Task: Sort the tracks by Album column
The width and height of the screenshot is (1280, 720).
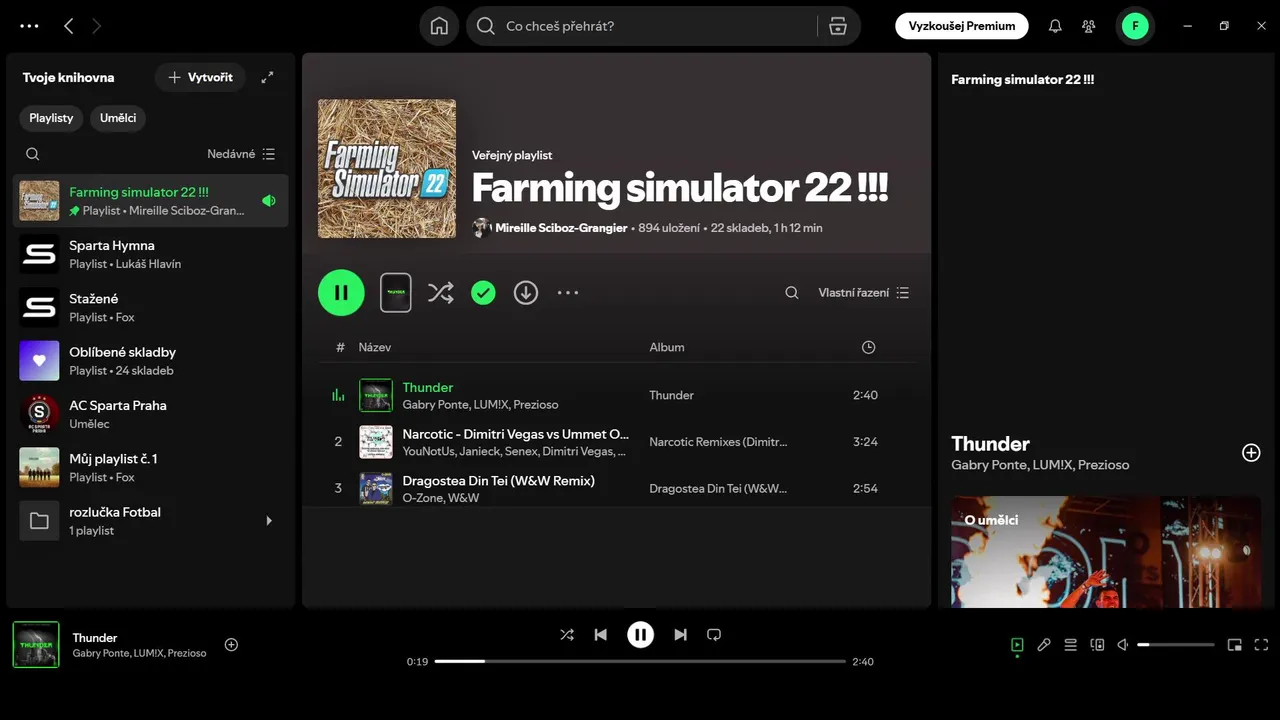Action: 667,347
